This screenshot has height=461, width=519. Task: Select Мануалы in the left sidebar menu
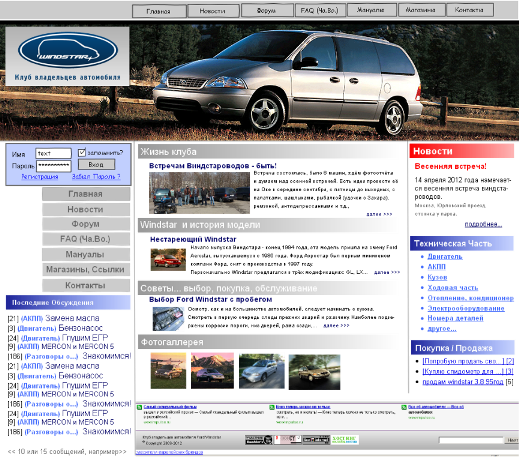pos(86,254)
